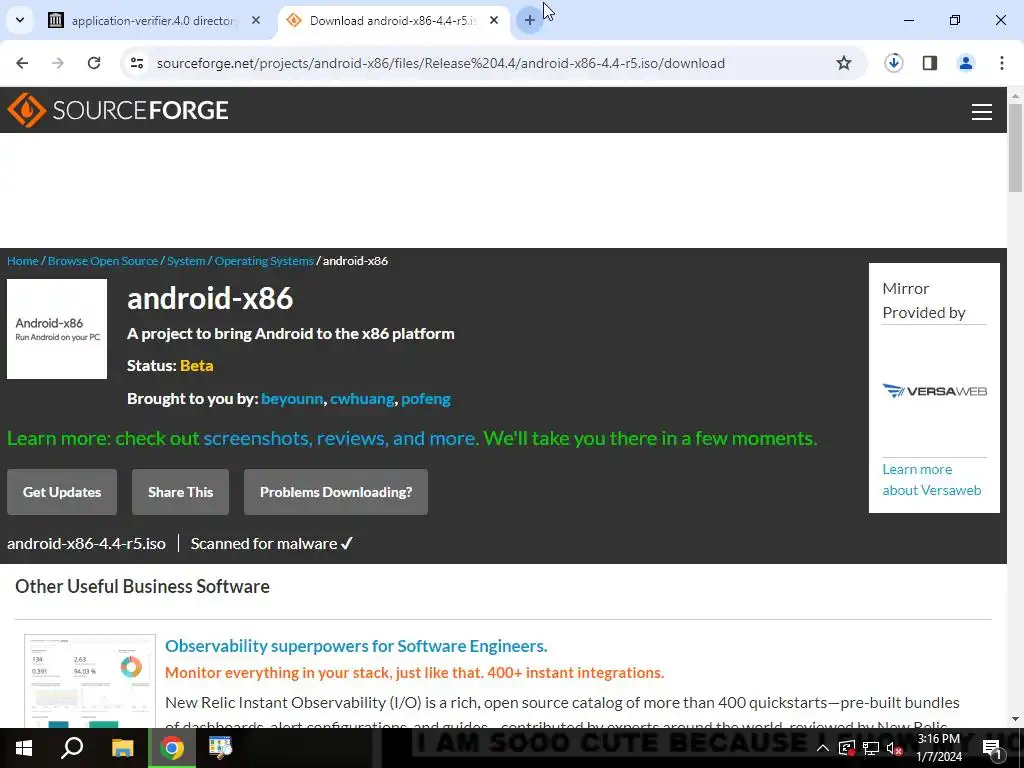This screenshot has height=768, width=1024.
Task: Open the tab search dropdown arrow
Action: [20, 20]
